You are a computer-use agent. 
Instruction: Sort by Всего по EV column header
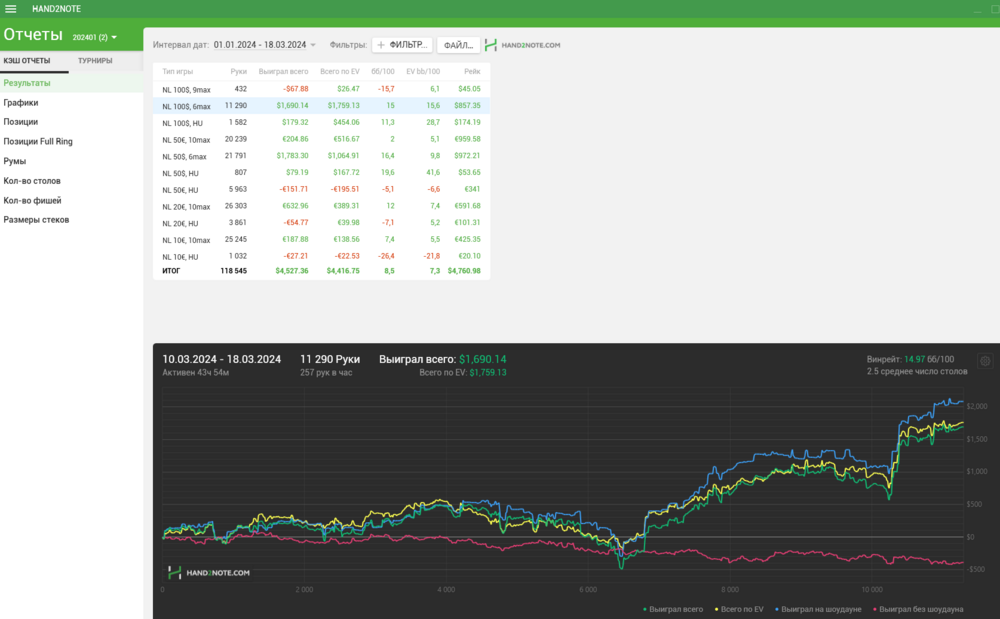(339, 72)
